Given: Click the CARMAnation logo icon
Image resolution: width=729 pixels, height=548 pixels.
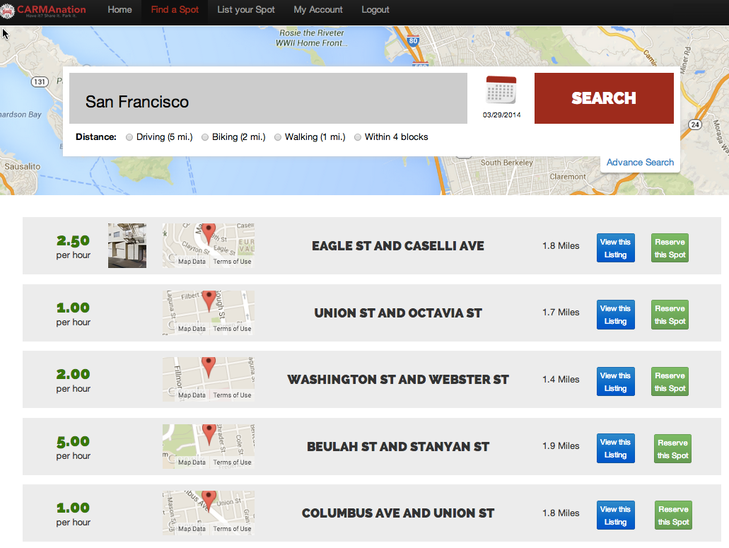Looking at the screenshot, I should point(9,10).
